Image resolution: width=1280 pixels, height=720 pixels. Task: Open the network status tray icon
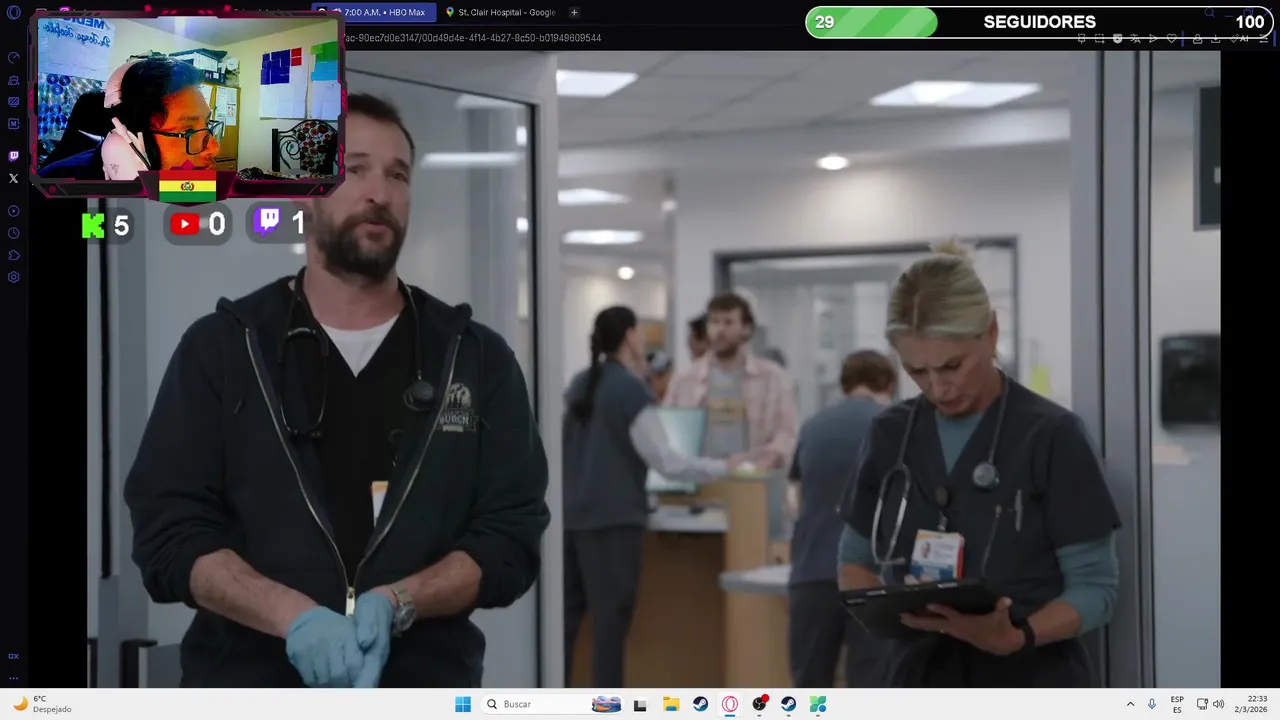[x=1202, y=704]
